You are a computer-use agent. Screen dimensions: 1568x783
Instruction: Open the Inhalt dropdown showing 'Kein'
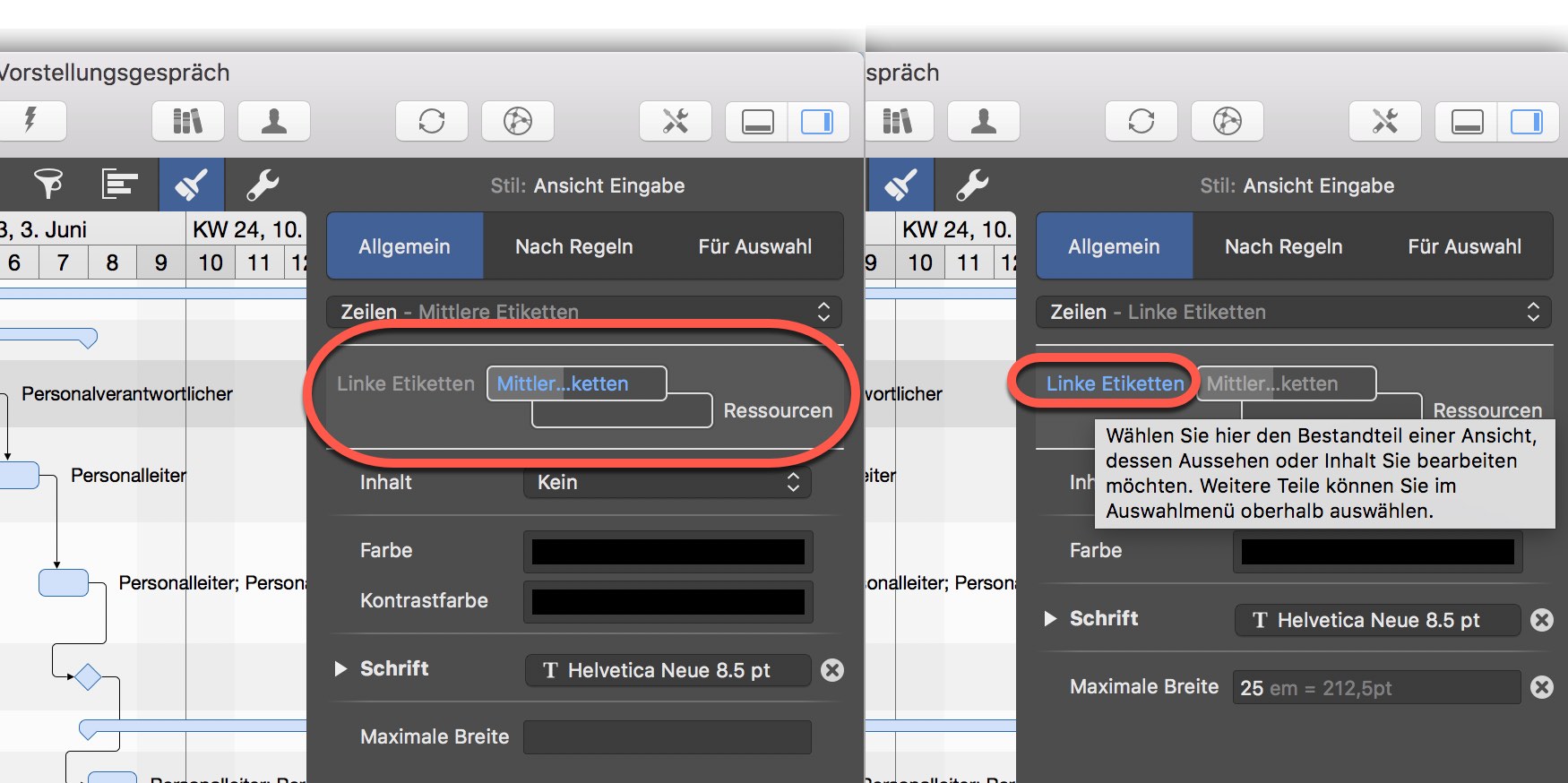(668, 482)
